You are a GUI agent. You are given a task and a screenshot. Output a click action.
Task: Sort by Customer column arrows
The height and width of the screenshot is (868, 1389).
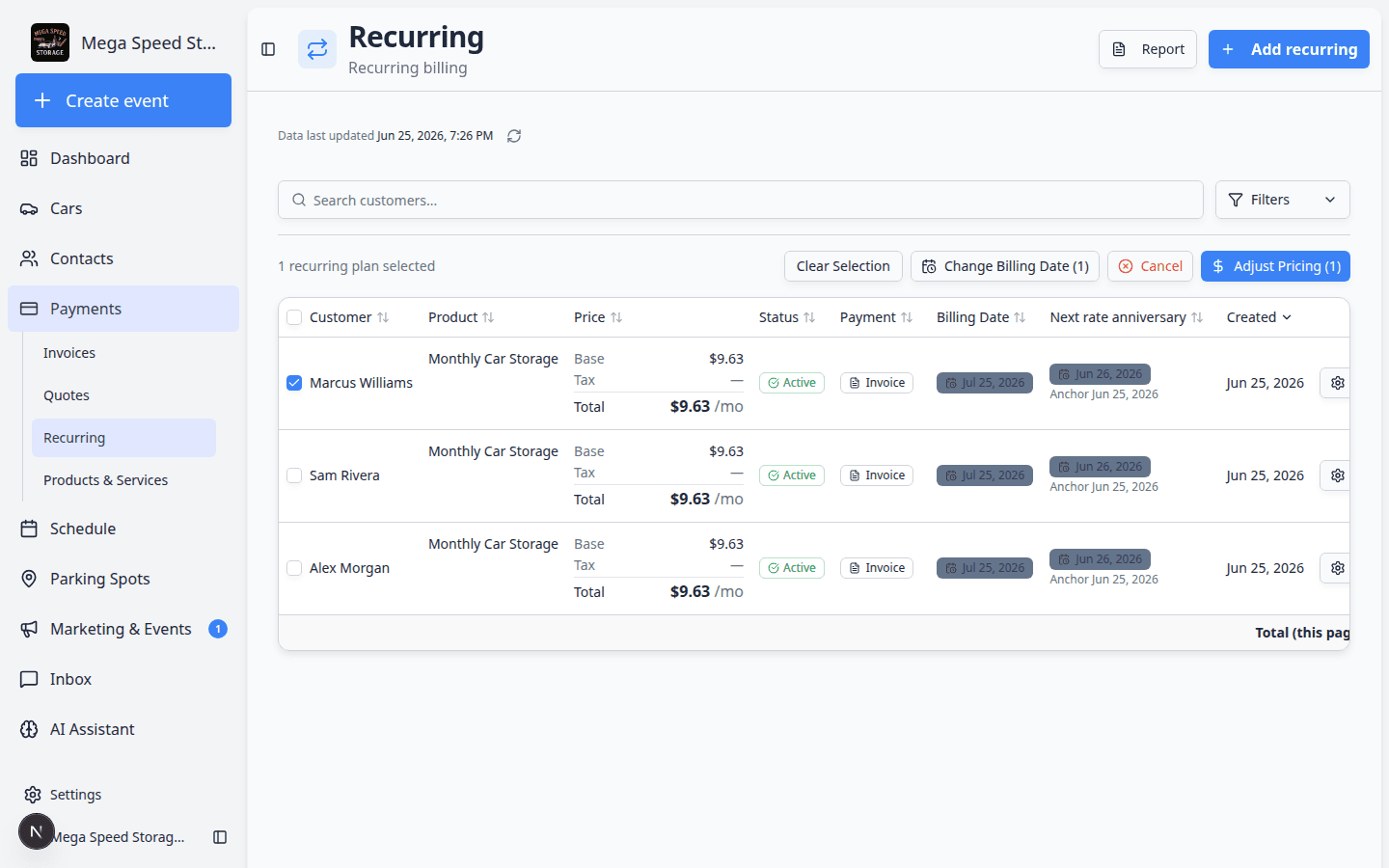tap(383, 317)
